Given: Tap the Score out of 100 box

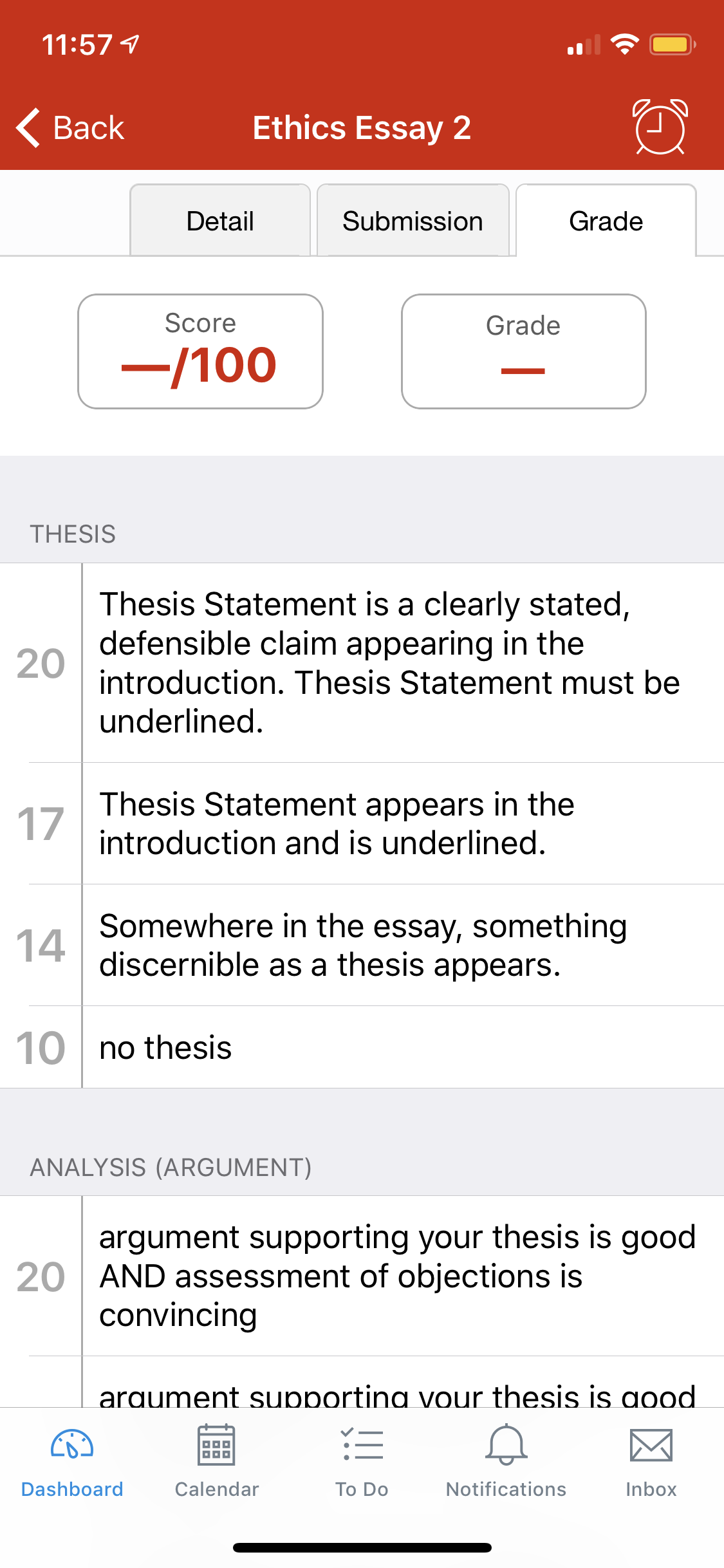Looking at the screenshot, I should 200,351.
